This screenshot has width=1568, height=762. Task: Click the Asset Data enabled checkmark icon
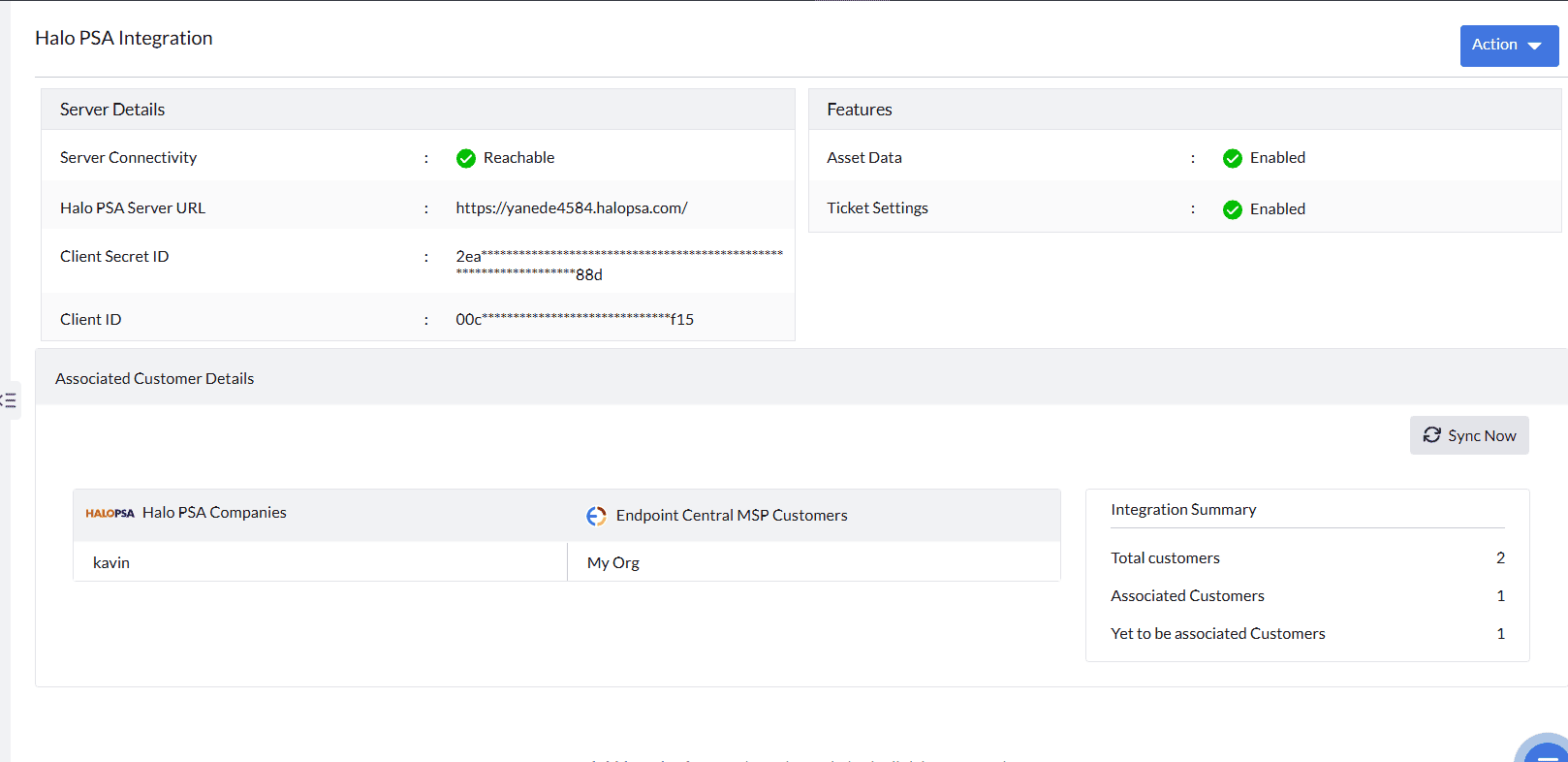[x=1233, y=158]
